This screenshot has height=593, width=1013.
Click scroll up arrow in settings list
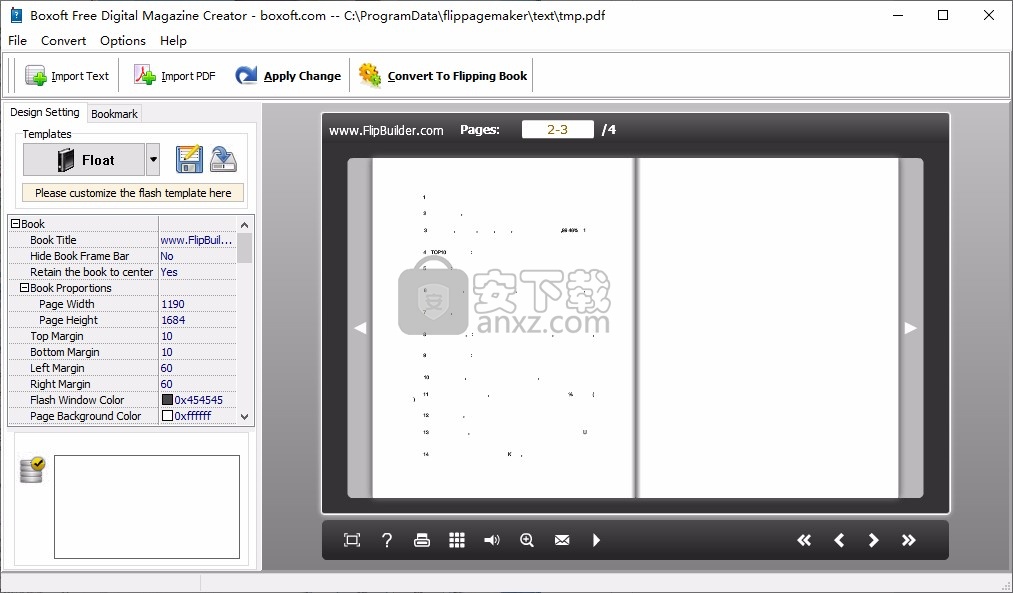pyautogui.click(x=244, y=225)
